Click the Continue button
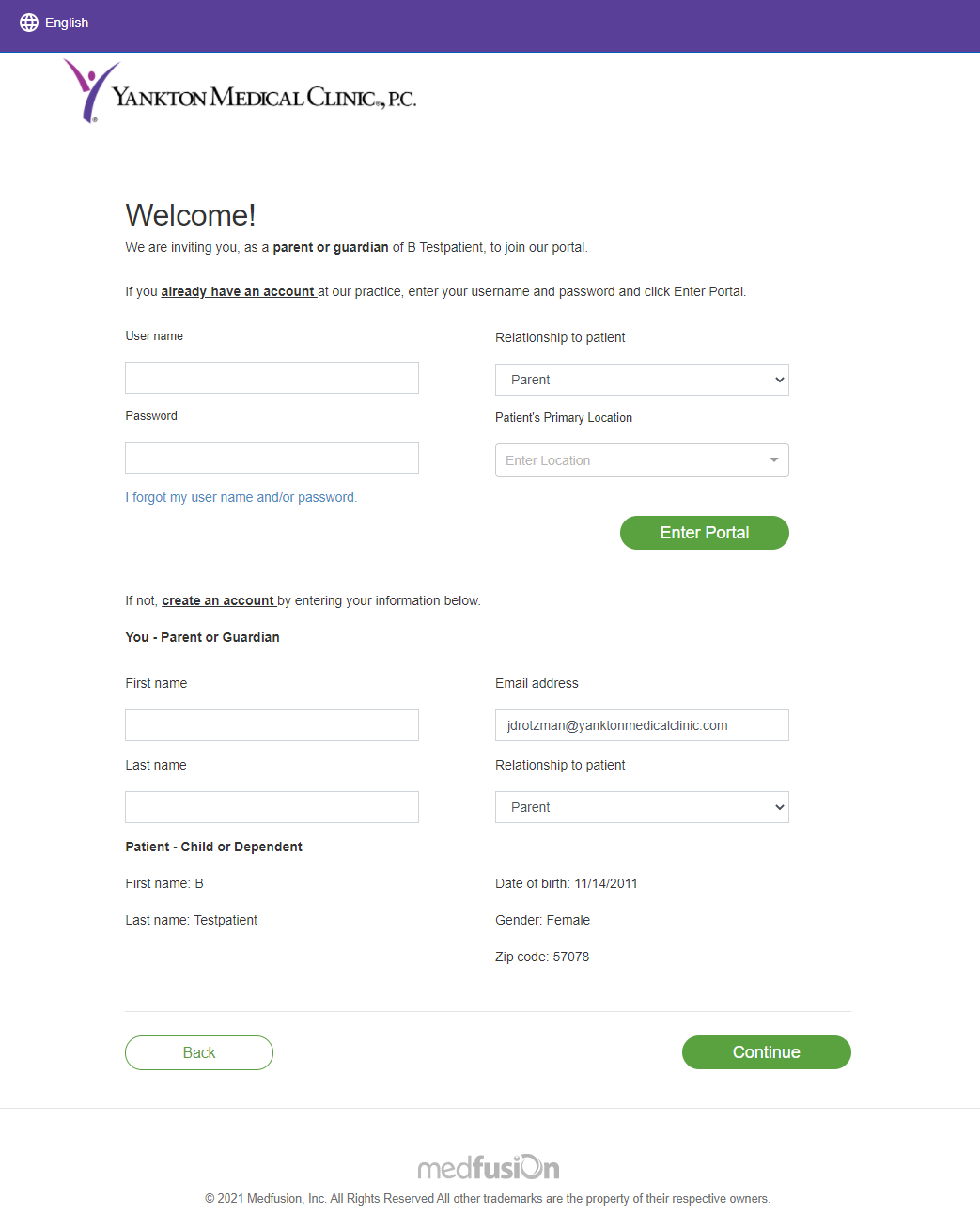Image resolution: width=980 pixels, height=1229 pixels. (767, 1052)
